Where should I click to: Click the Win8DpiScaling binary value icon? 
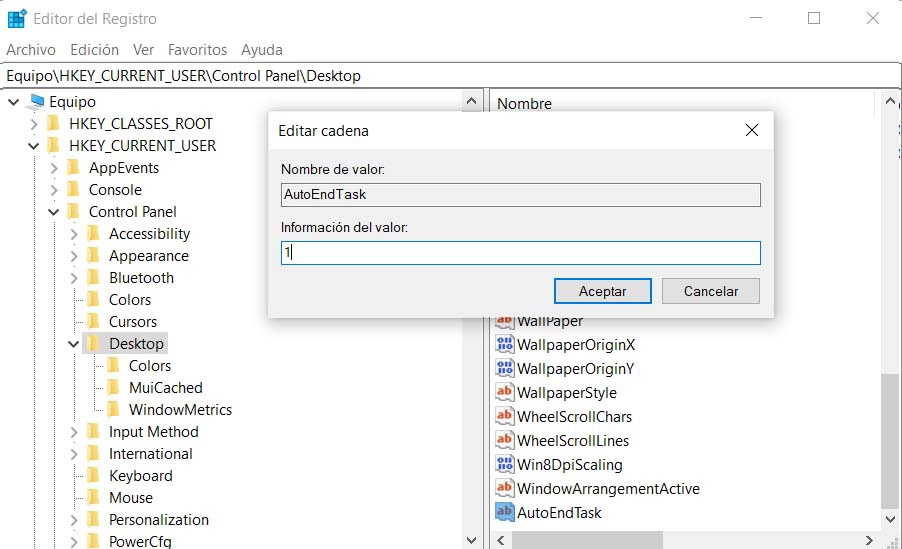pos(505,464)
